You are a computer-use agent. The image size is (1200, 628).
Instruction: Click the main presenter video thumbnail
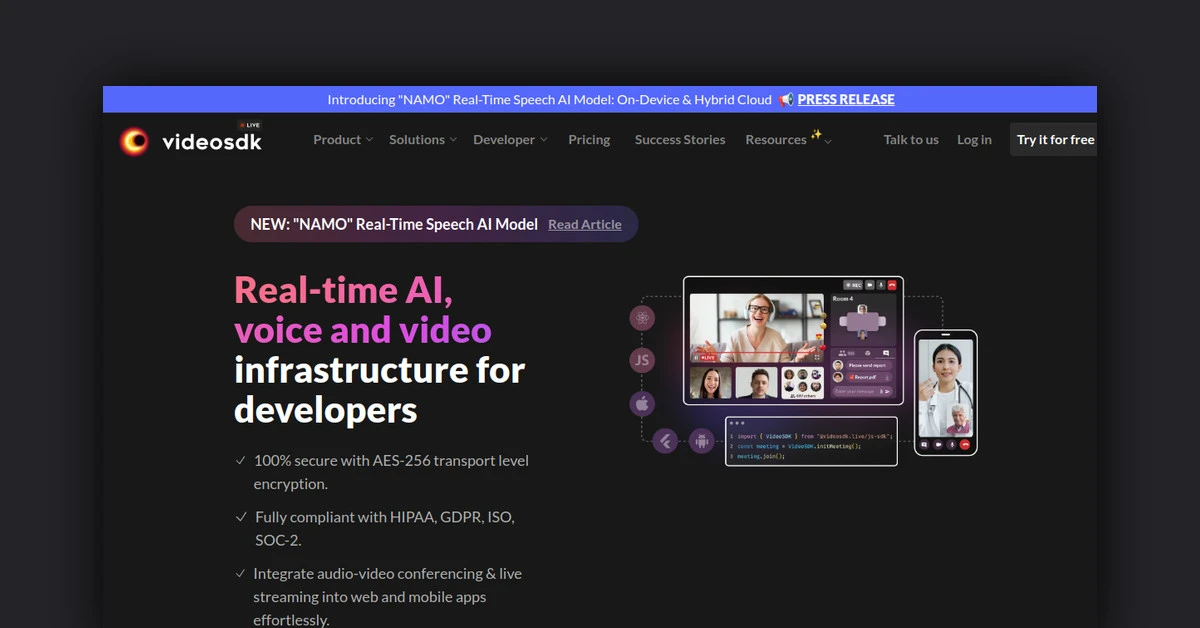pos(755,328)
